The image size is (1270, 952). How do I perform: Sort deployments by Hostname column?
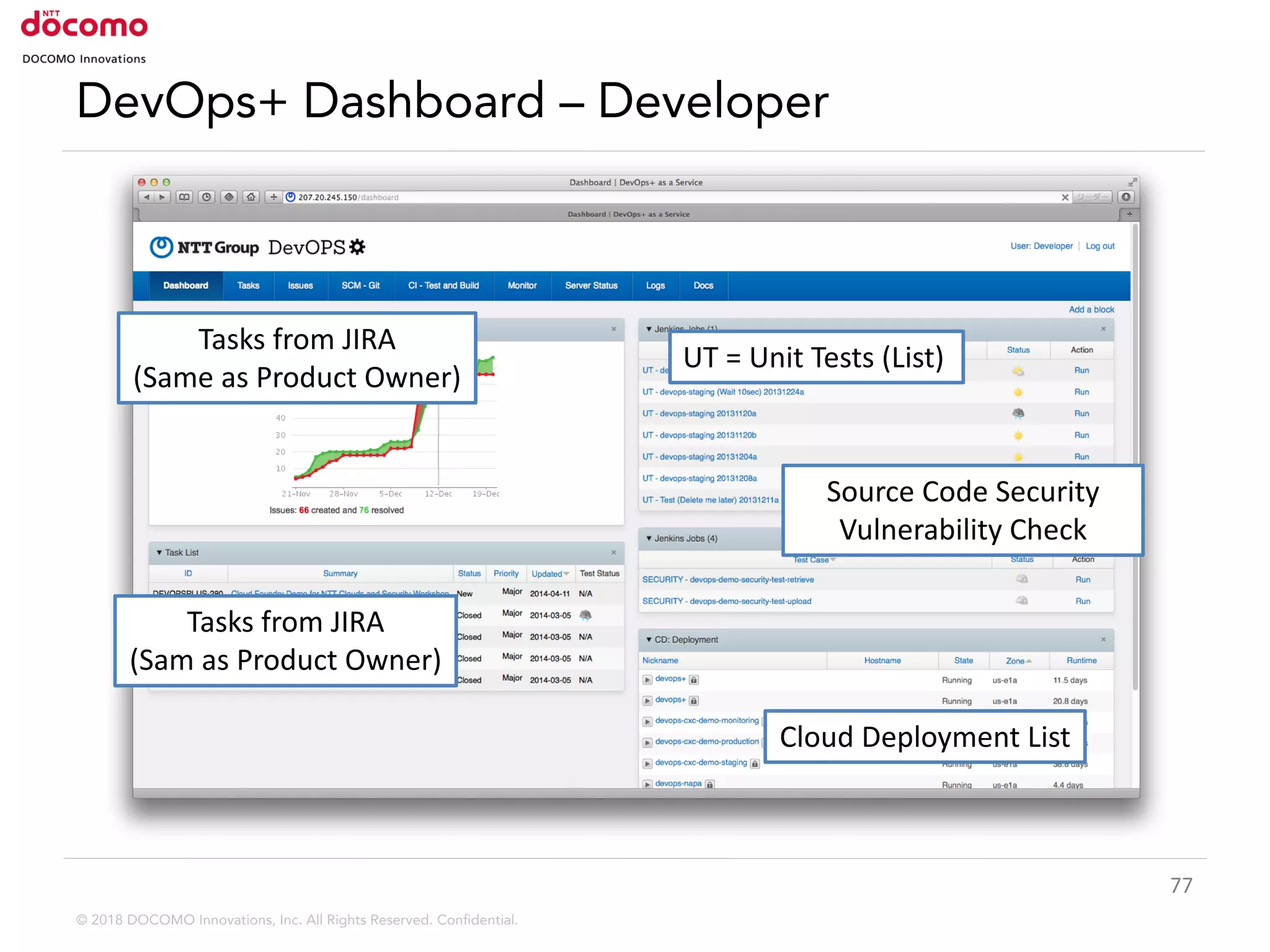[882, 661]
